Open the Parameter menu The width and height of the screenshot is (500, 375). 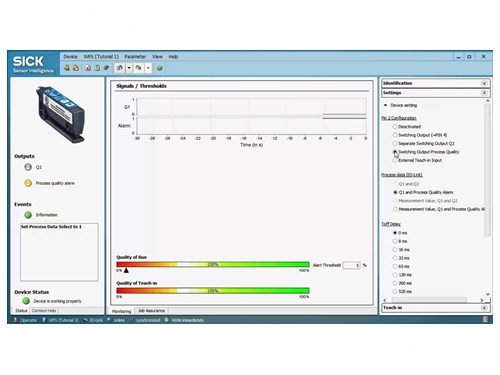pyautogui.click(x=135, y=57)
